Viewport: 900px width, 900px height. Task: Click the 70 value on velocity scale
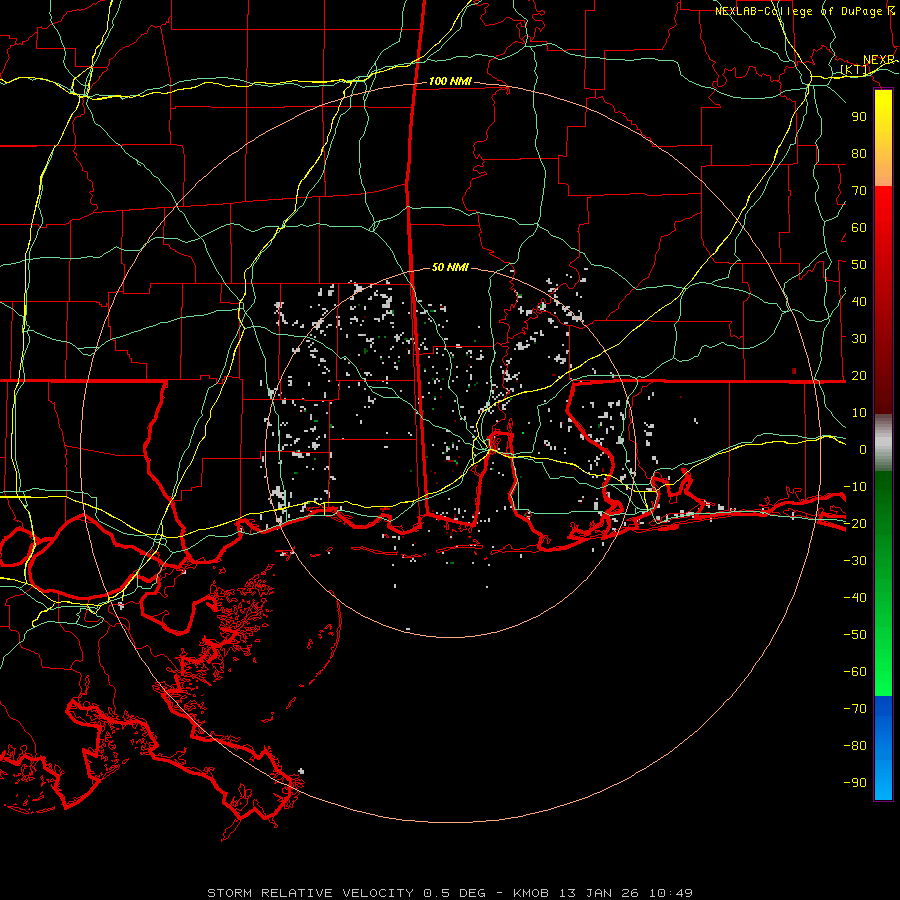(859, 191)
